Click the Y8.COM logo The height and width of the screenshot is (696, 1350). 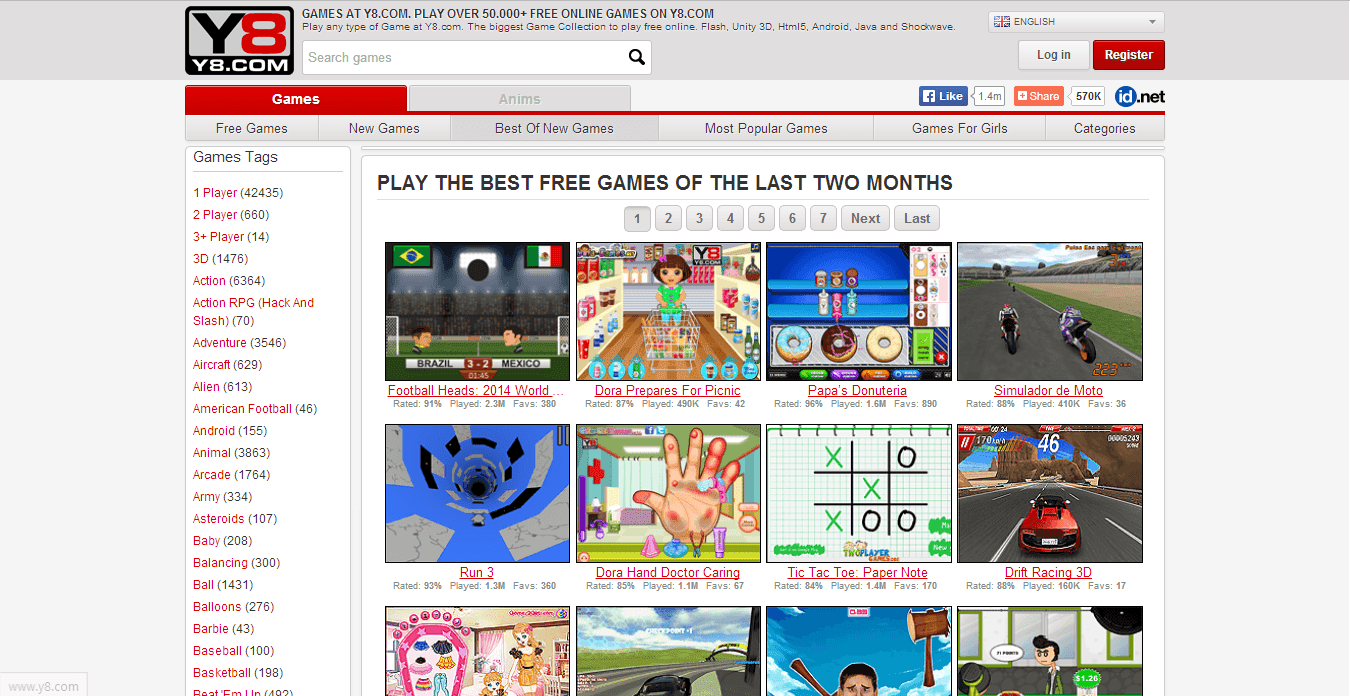pos(238,41)
